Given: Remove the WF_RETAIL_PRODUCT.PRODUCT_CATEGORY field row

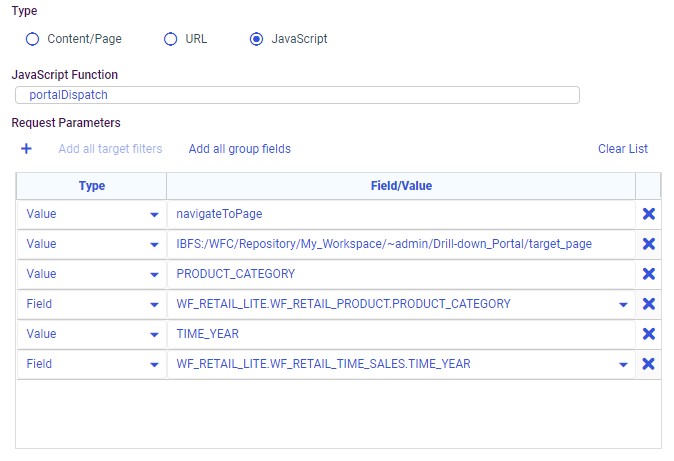Looking at the screenshot, I should pyautogui.click(x=649, y=304).
